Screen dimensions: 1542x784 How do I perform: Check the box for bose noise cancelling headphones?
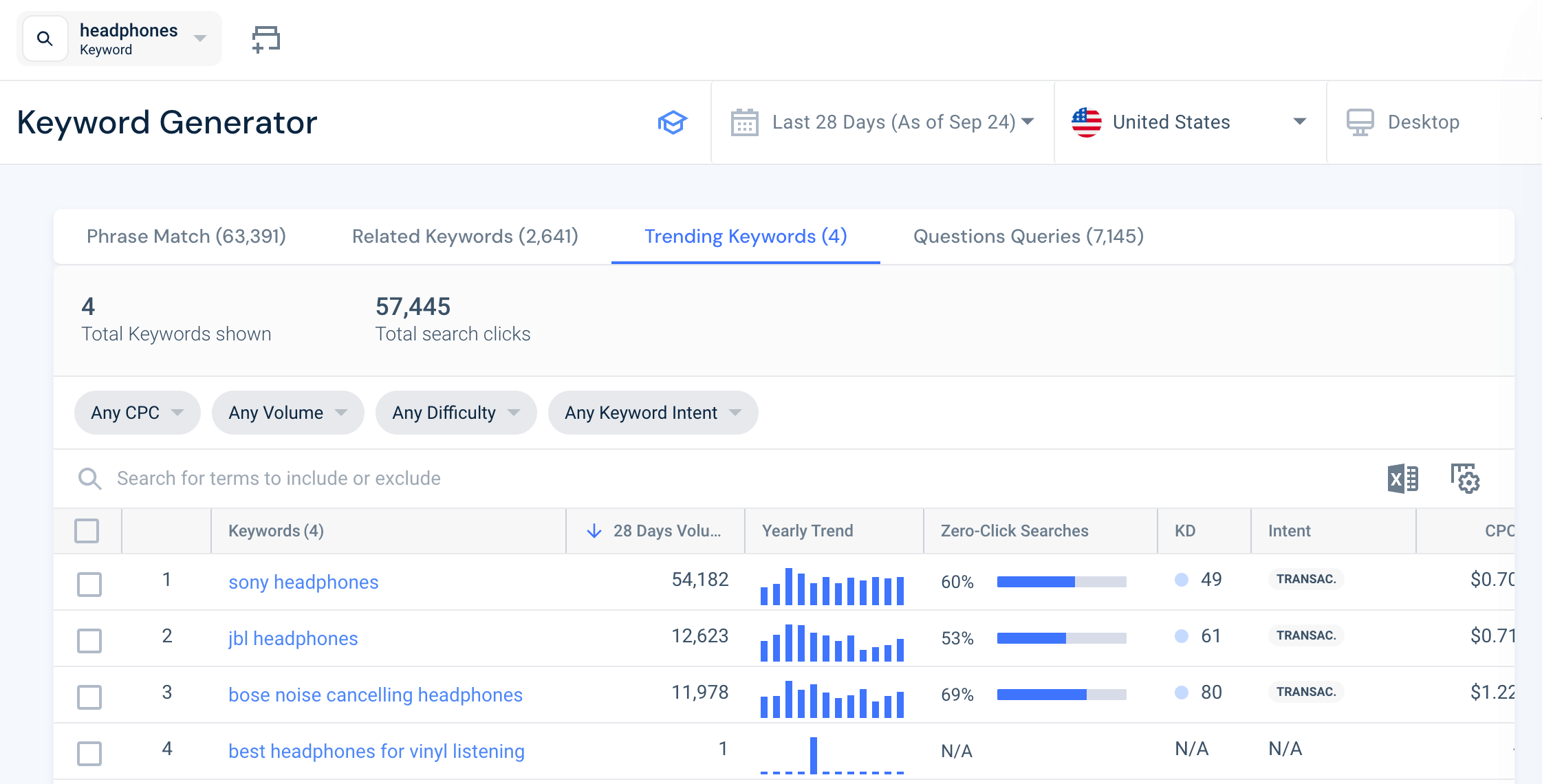click(89, 697)
